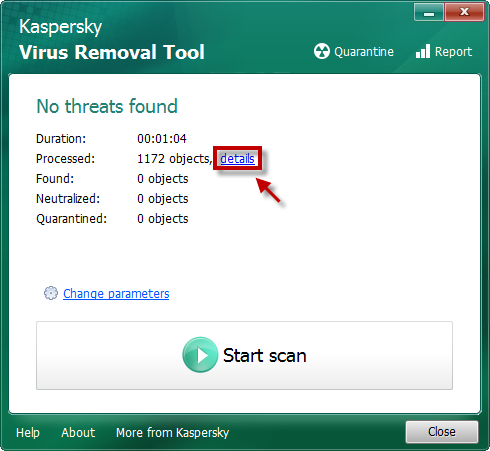Viewport: 490px width, 451px height.
Task: Click the Quarantine text label
Action: tap(364, 52)
